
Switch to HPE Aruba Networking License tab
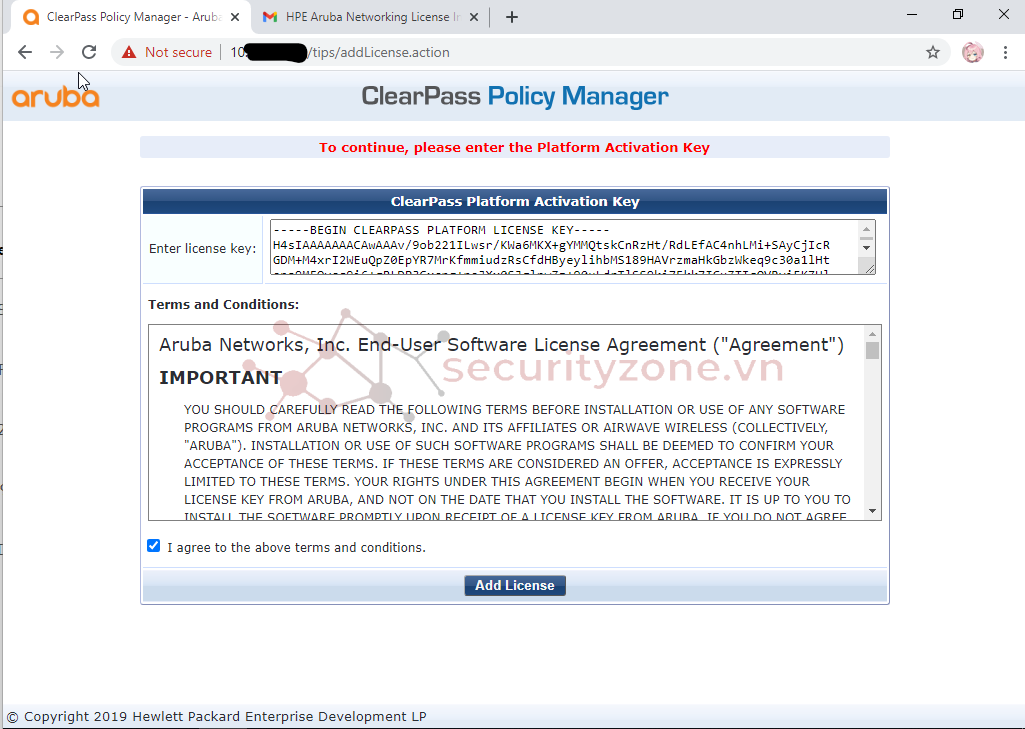tap(365, 17)
